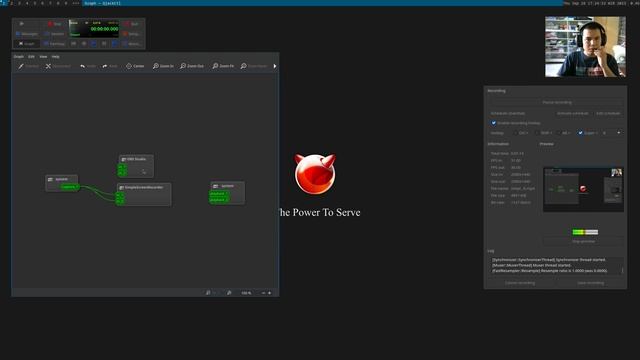Click the left magnifier icon in the Graph status bar
This screenshot has height=360, width=640.
[208, 293]
